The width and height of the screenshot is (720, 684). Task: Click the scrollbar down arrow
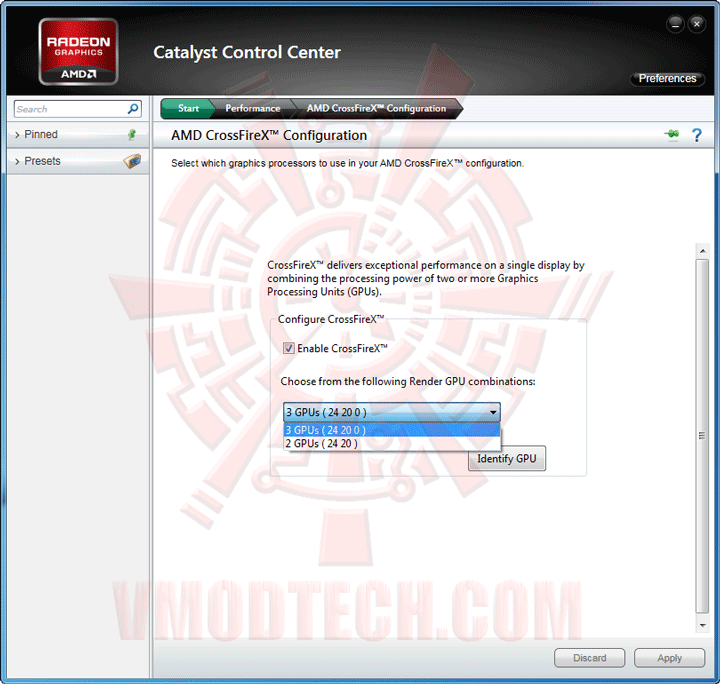703,625
